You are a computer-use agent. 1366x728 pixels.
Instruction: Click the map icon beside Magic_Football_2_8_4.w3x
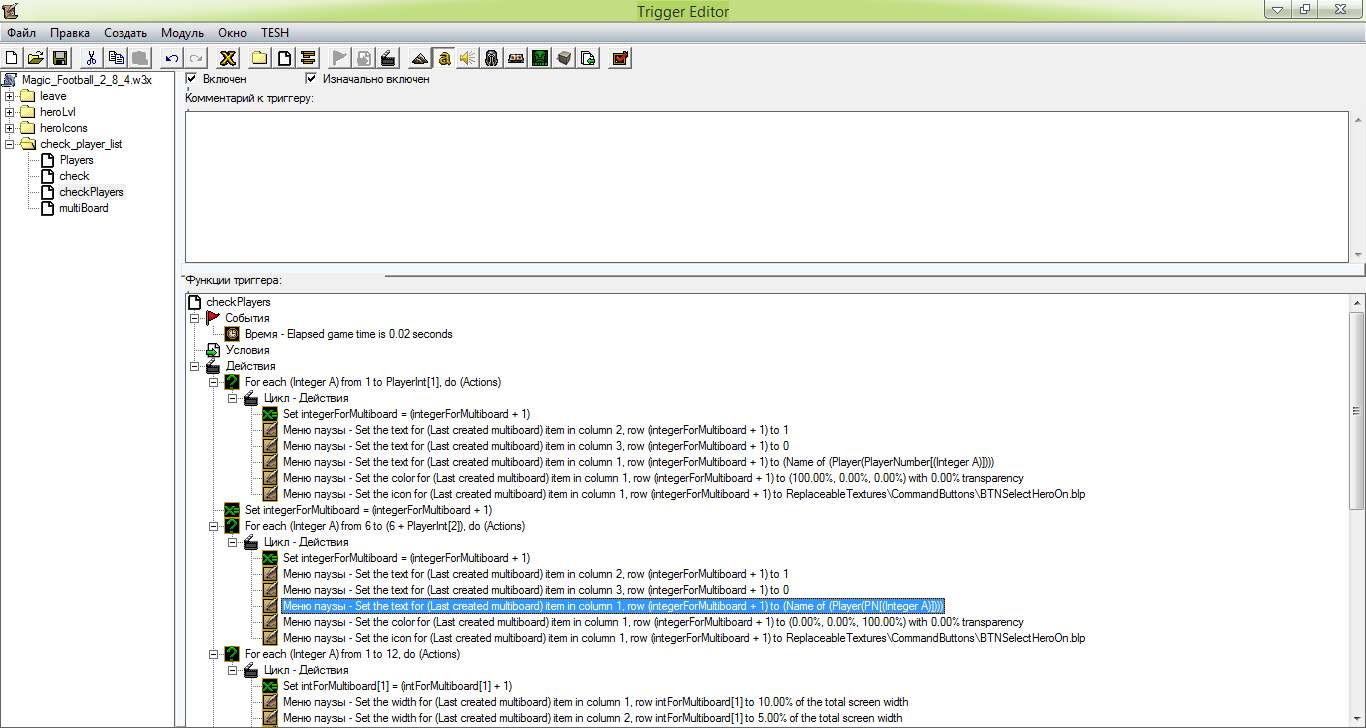[11, 80]
